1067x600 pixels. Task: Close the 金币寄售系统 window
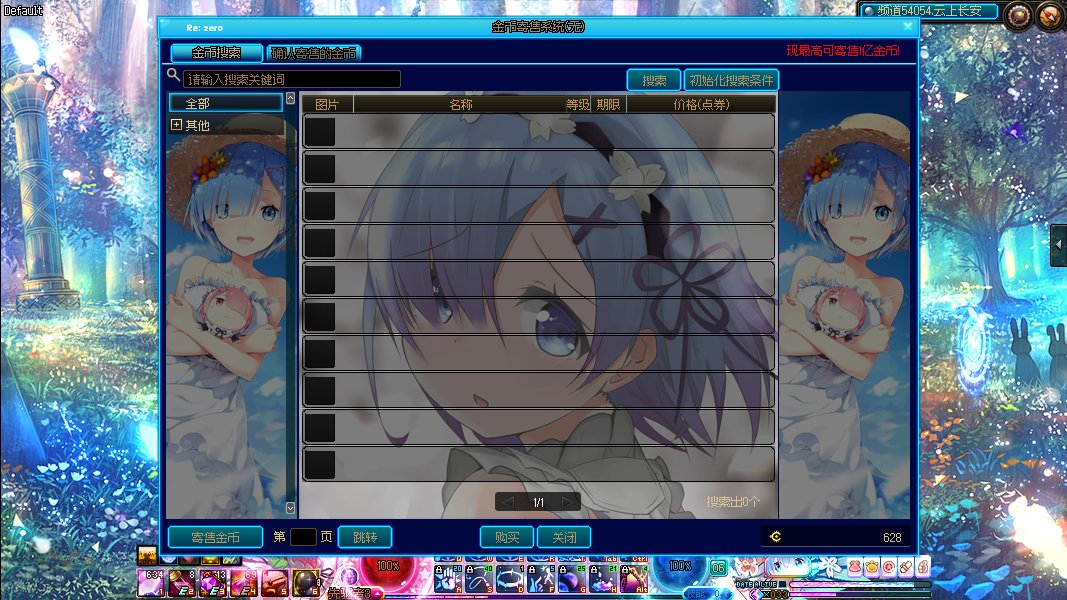tap(908, 26)
